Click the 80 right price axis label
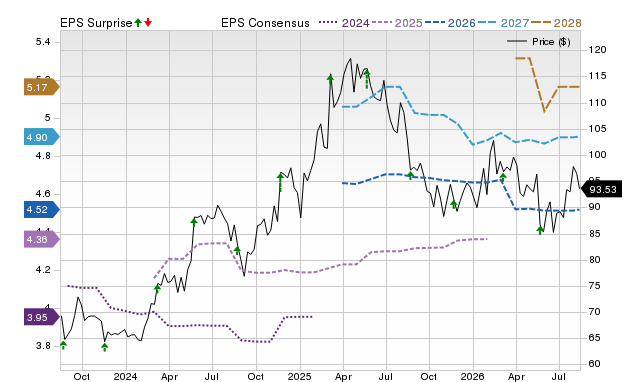The height and width of the screenshot is (382, 640). [x=594, y=260]
